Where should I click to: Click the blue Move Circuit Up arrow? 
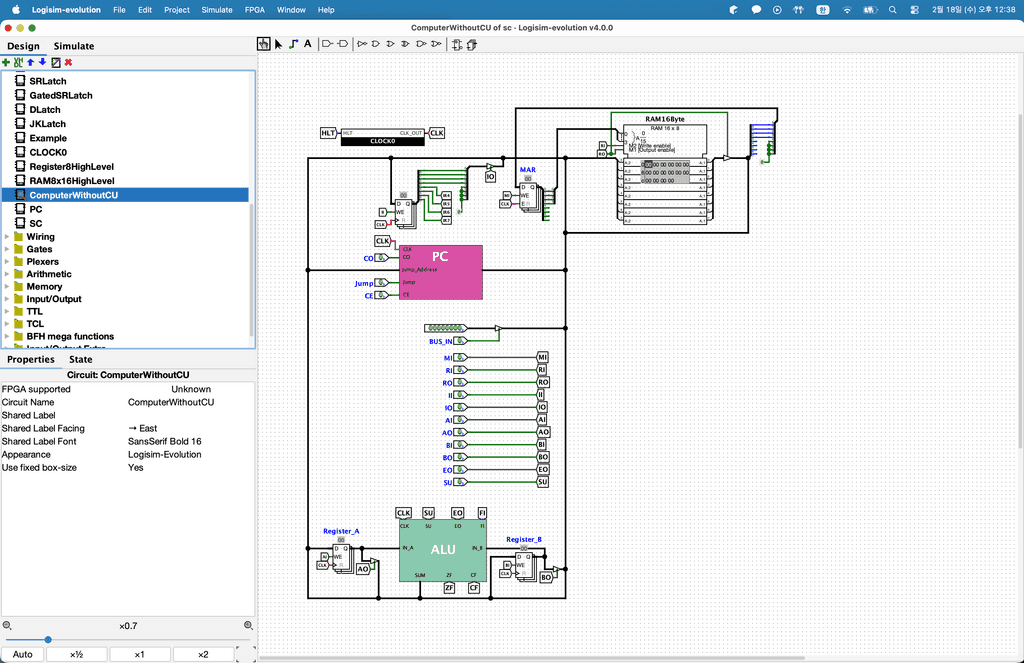click(x=30, y=62)
